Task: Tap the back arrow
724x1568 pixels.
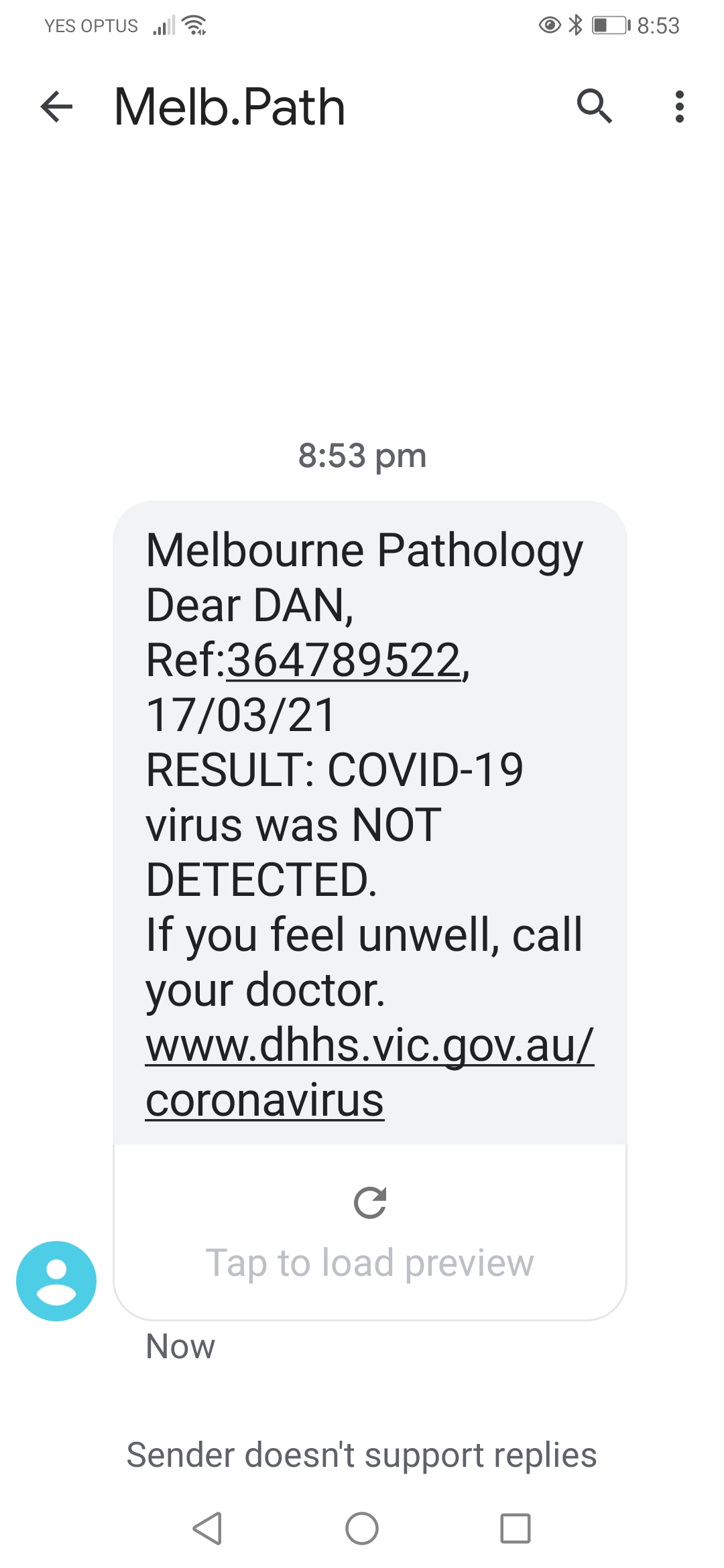Action: click(x=56, y=107)
